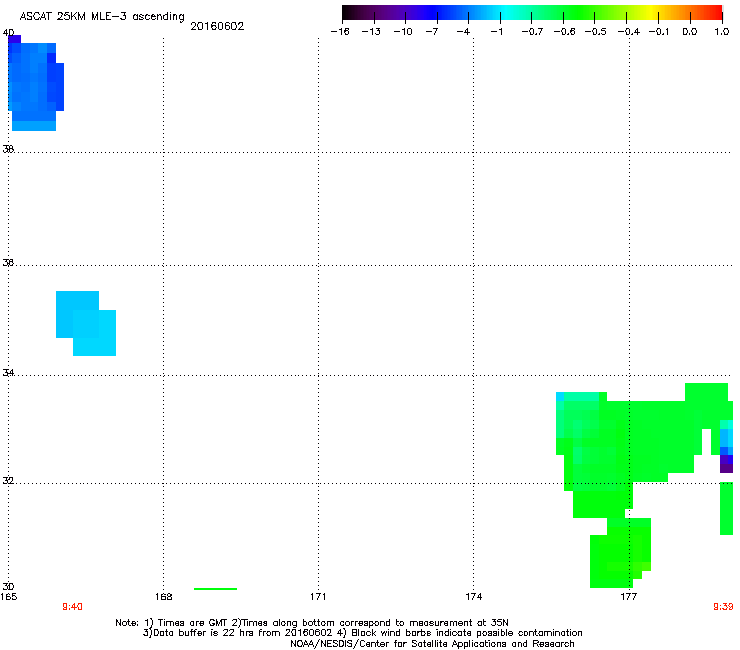The image size is (740, 650).
Task: Click the red time stamp 9:39
Action: 723,607
